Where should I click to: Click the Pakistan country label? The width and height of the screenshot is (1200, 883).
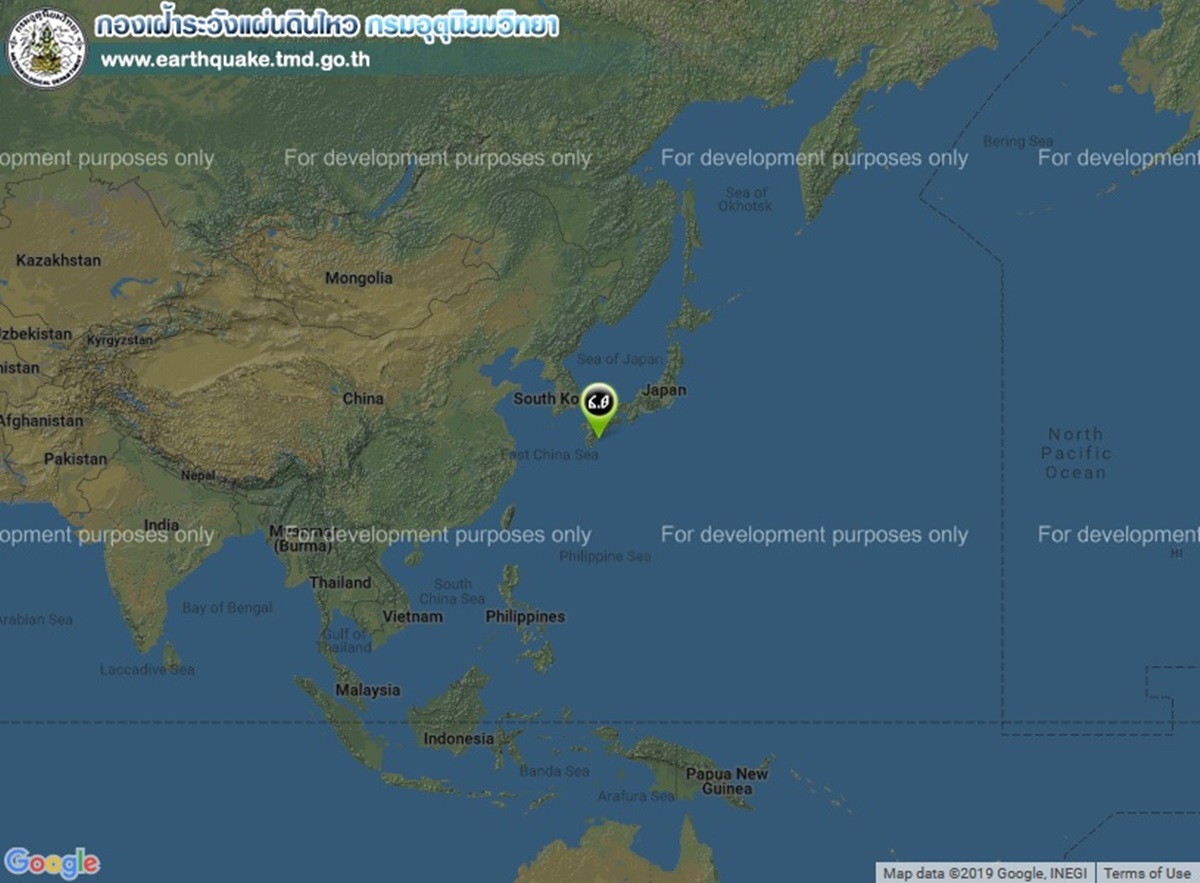click(75, 459)
